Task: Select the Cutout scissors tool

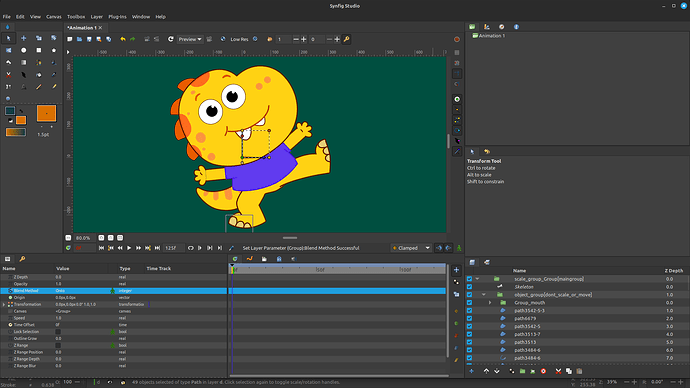Action: click(8, 75)
